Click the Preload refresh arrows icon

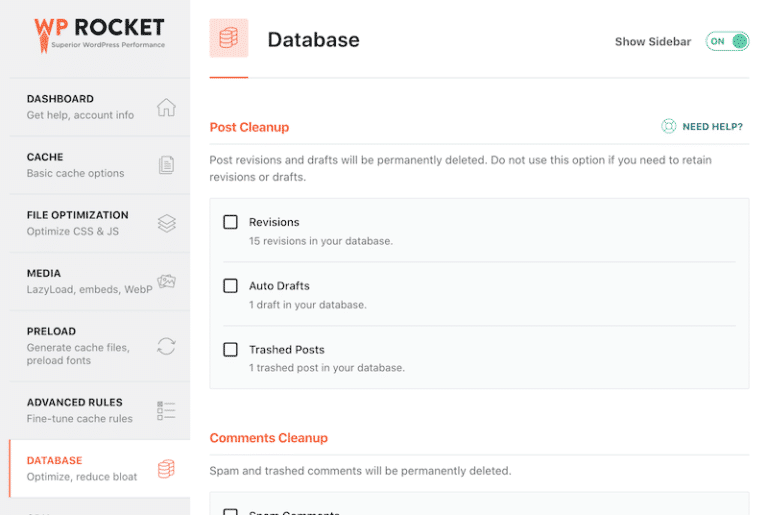[x=166, y=346]
